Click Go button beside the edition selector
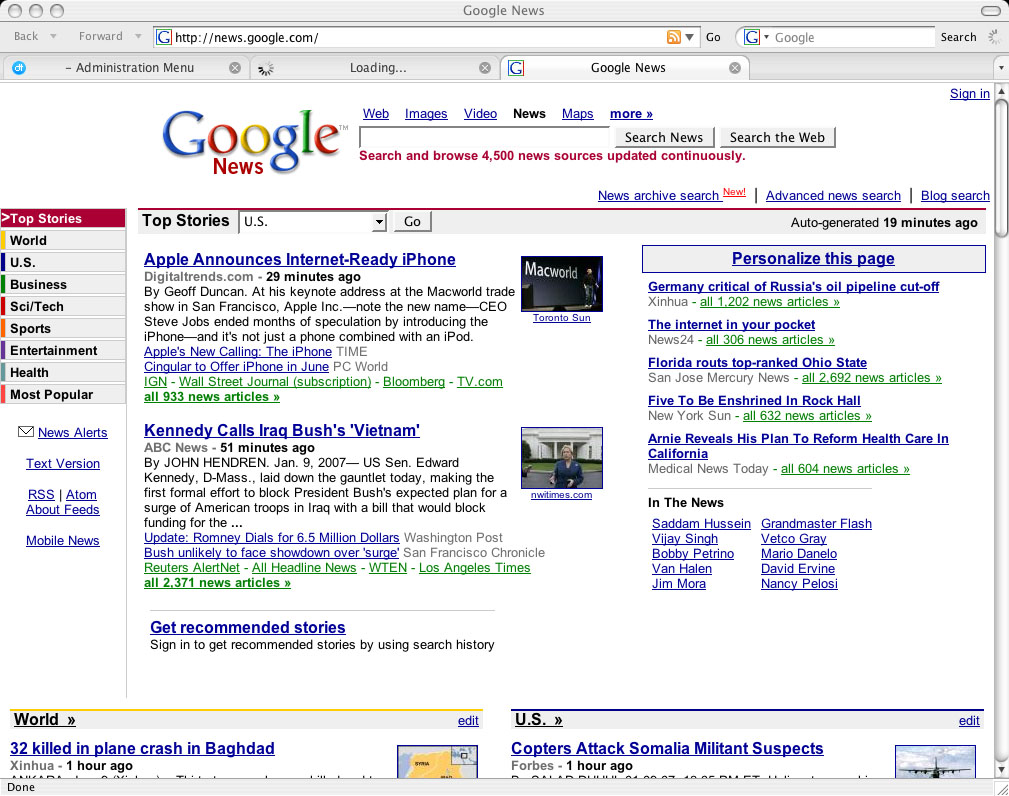The height and width of the screenshot is (796, 1009). click(412, 222)
